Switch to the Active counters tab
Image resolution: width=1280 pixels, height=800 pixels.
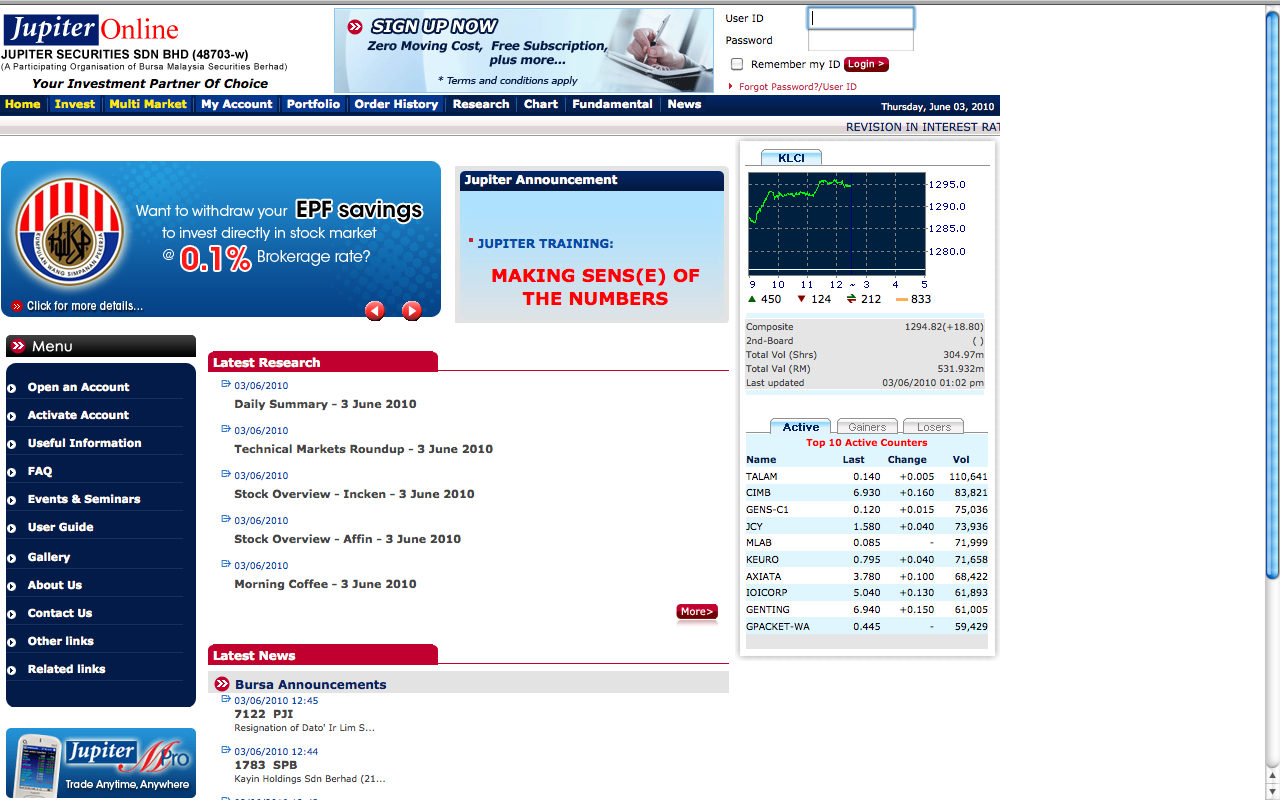(801, 427)
